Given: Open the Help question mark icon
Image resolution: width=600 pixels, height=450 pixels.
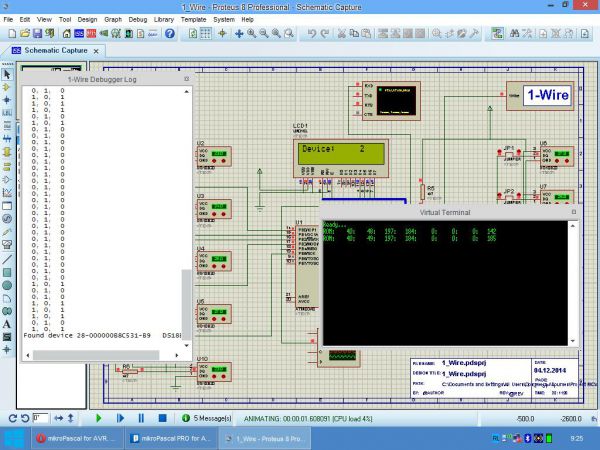Looking at the screenshot, I should (x=170, y=34).
